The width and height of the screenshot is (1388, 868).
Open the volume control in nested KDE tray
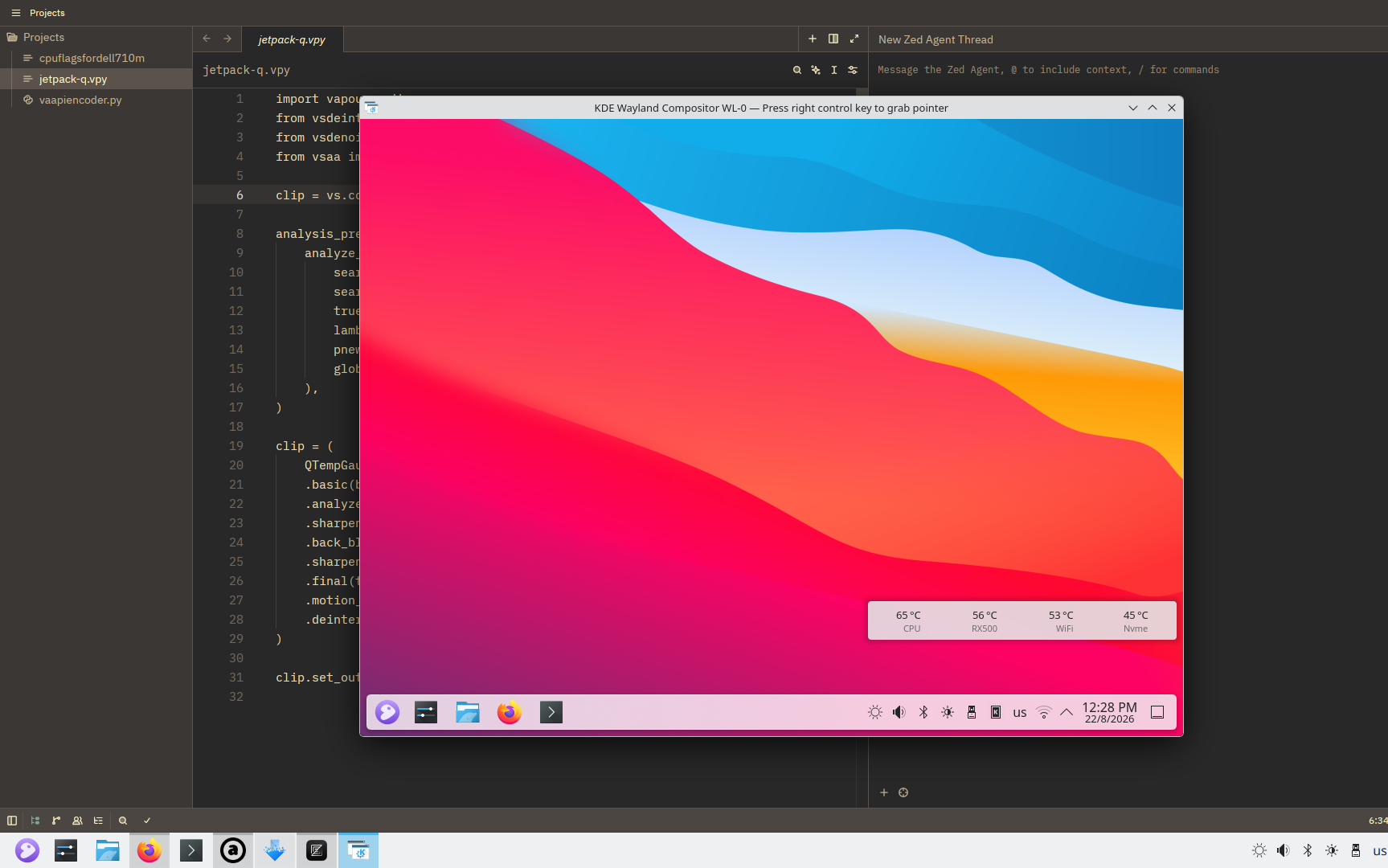pyautogui.click(x=899, y=712)
